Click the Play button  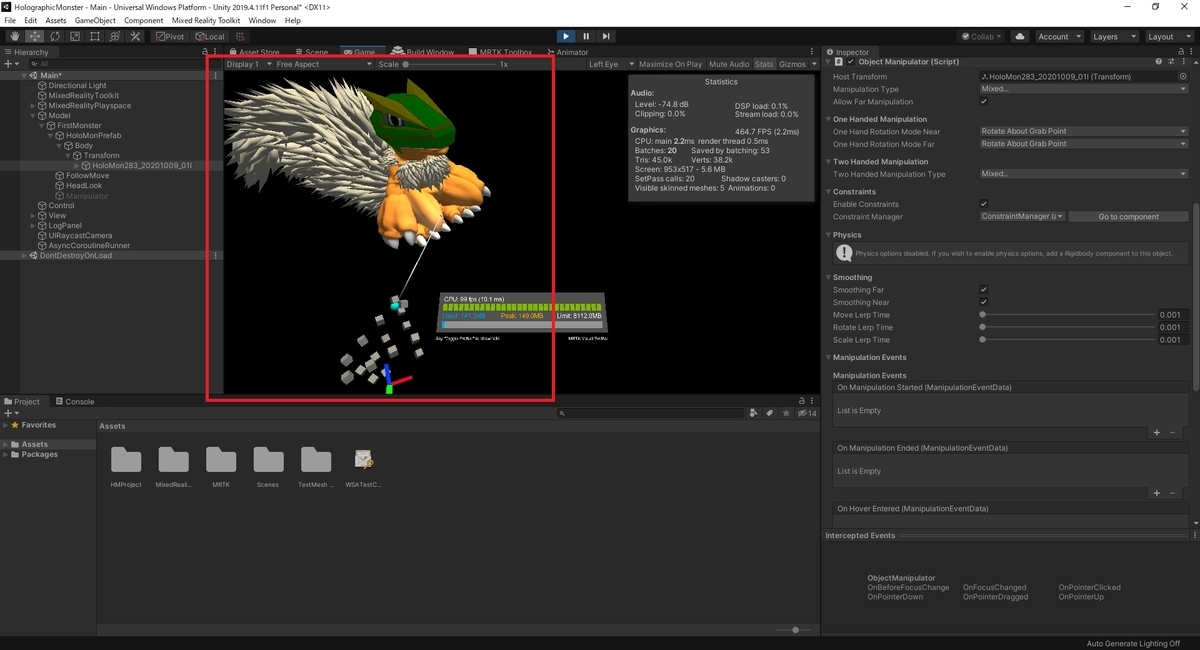566,36
